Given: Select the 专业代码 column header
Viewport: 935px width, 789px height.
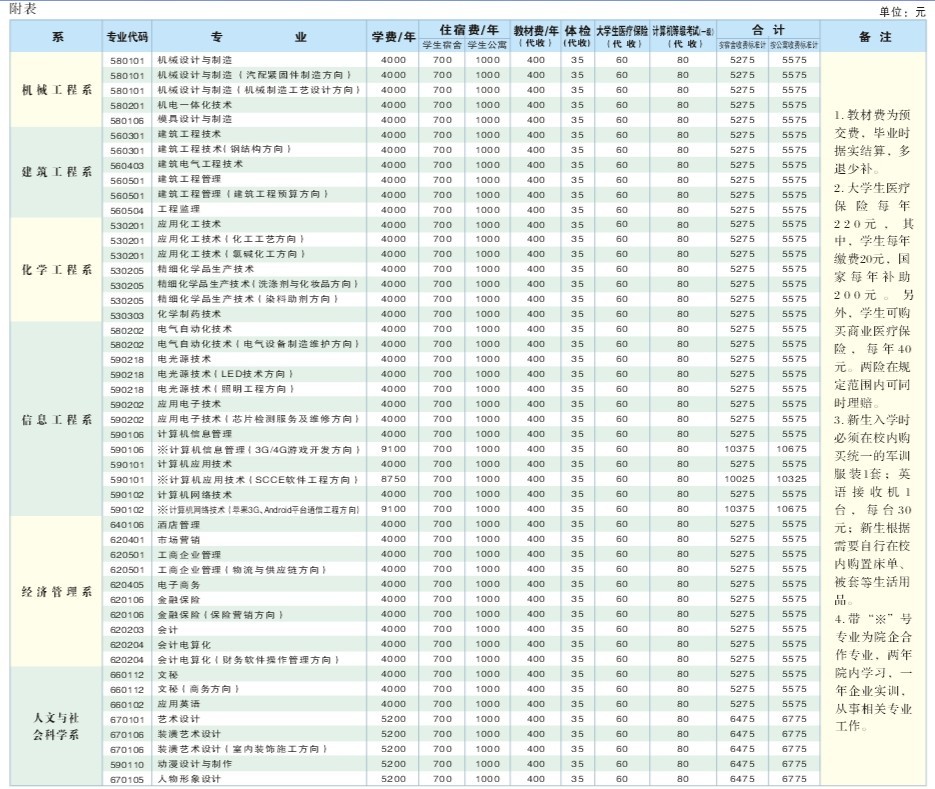Looking at the screenshot, I should 127,37.
